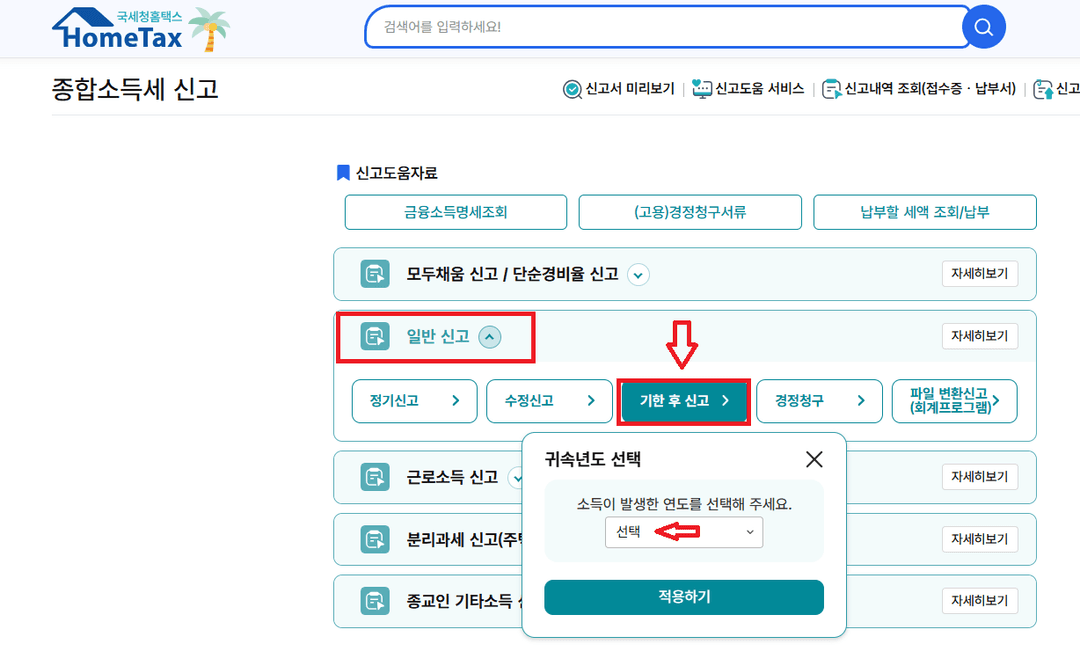Viewport: 1080px width, 646px height.
Task: Open 신고내역 조회(접수증·납부서) link
Action: pyautogui.click(x=930, y=89)
